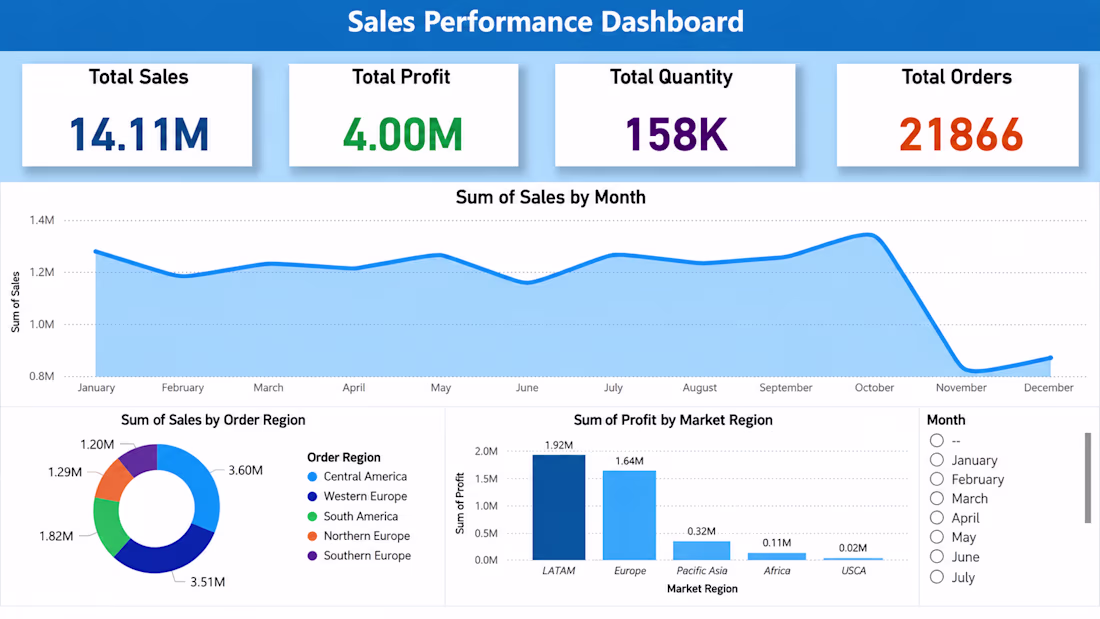Click the Northern Europe orange legend dot

pyautogui.click(x=312, y=535)
